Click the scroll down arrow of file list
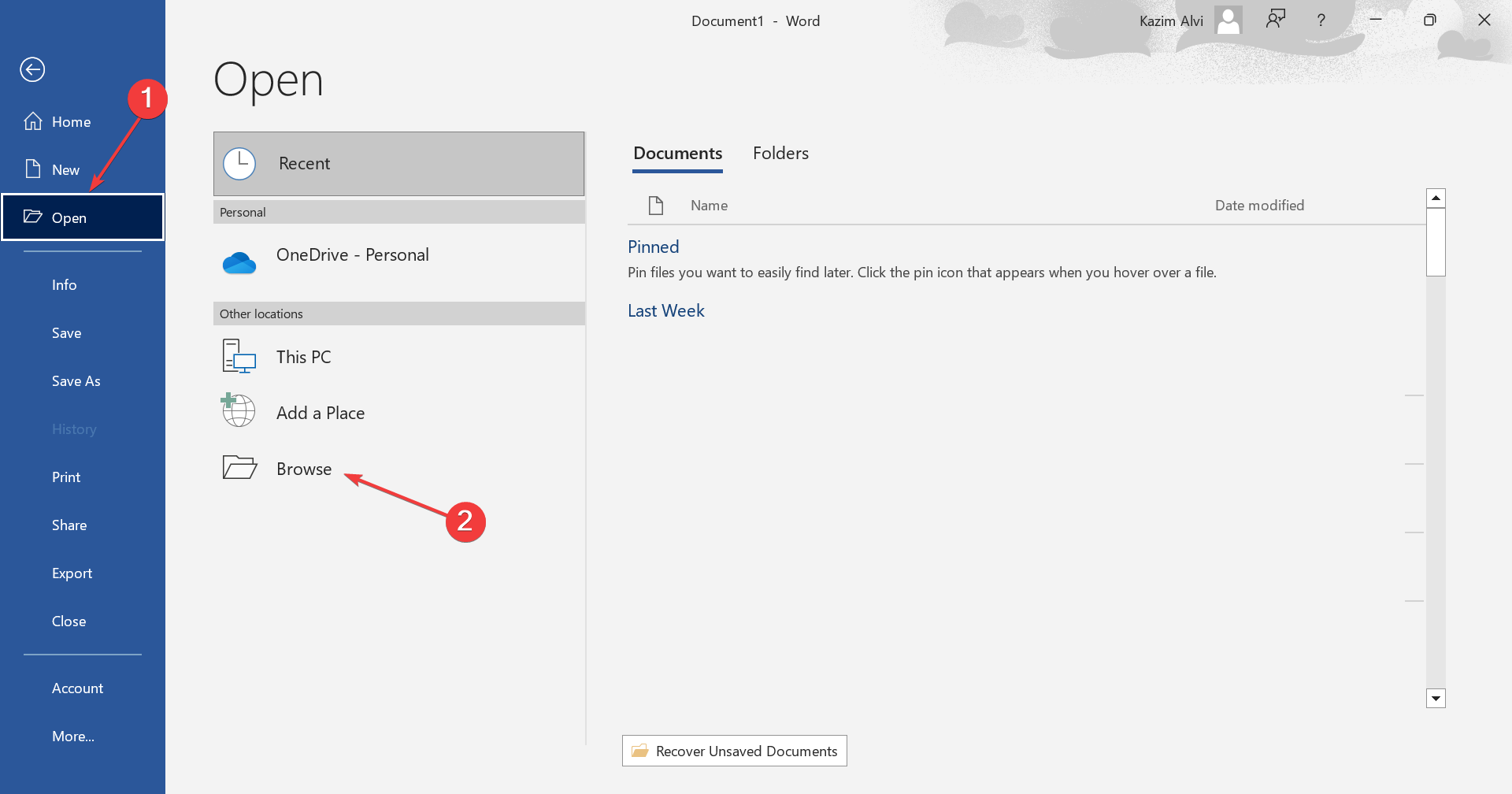Screen dimensions: 1512x794 click(x=1436, y=698)
